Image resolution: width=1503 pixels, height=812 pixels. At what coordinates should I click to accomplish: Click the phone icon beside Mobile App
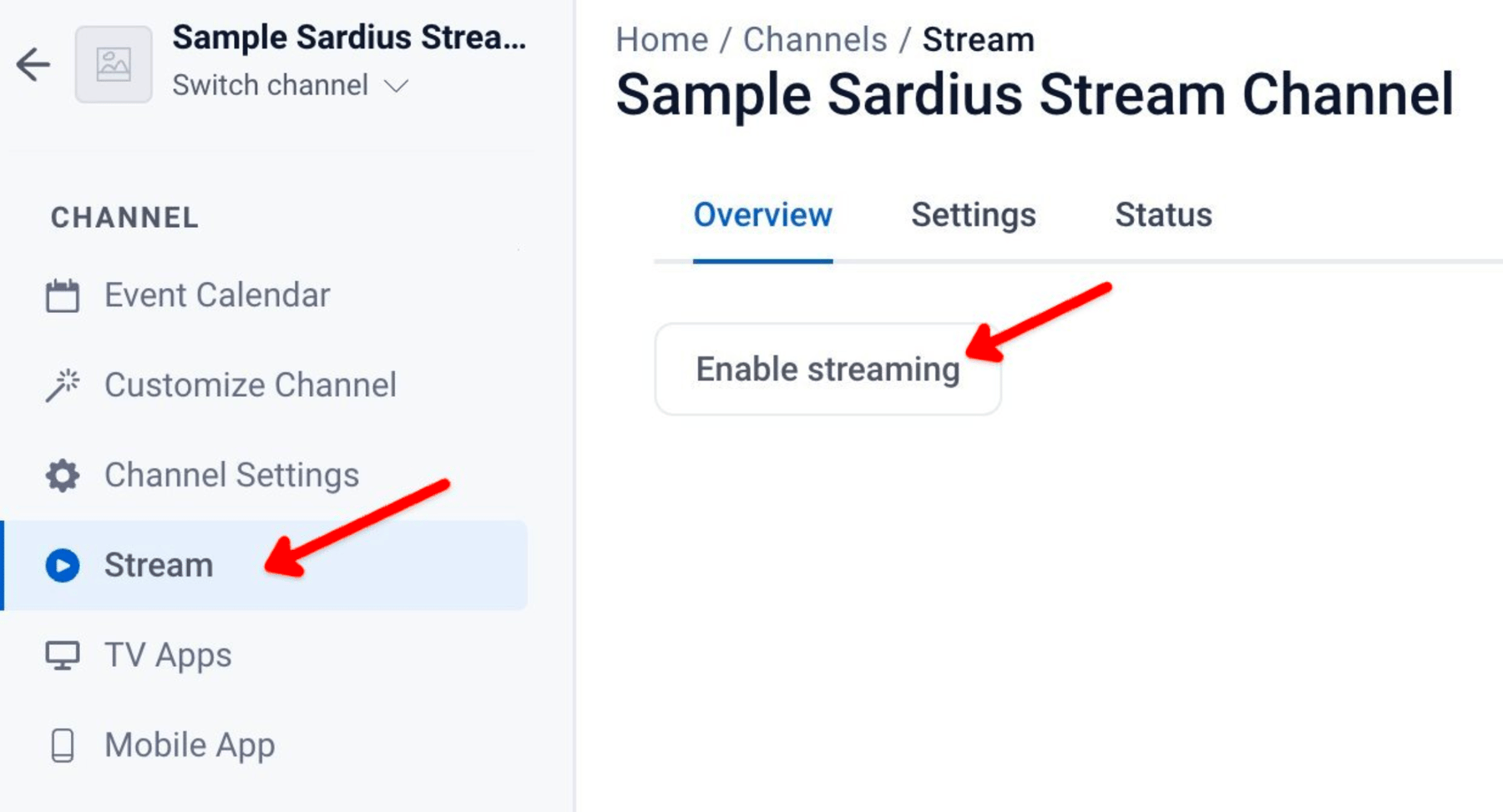(x=63, y=744)
